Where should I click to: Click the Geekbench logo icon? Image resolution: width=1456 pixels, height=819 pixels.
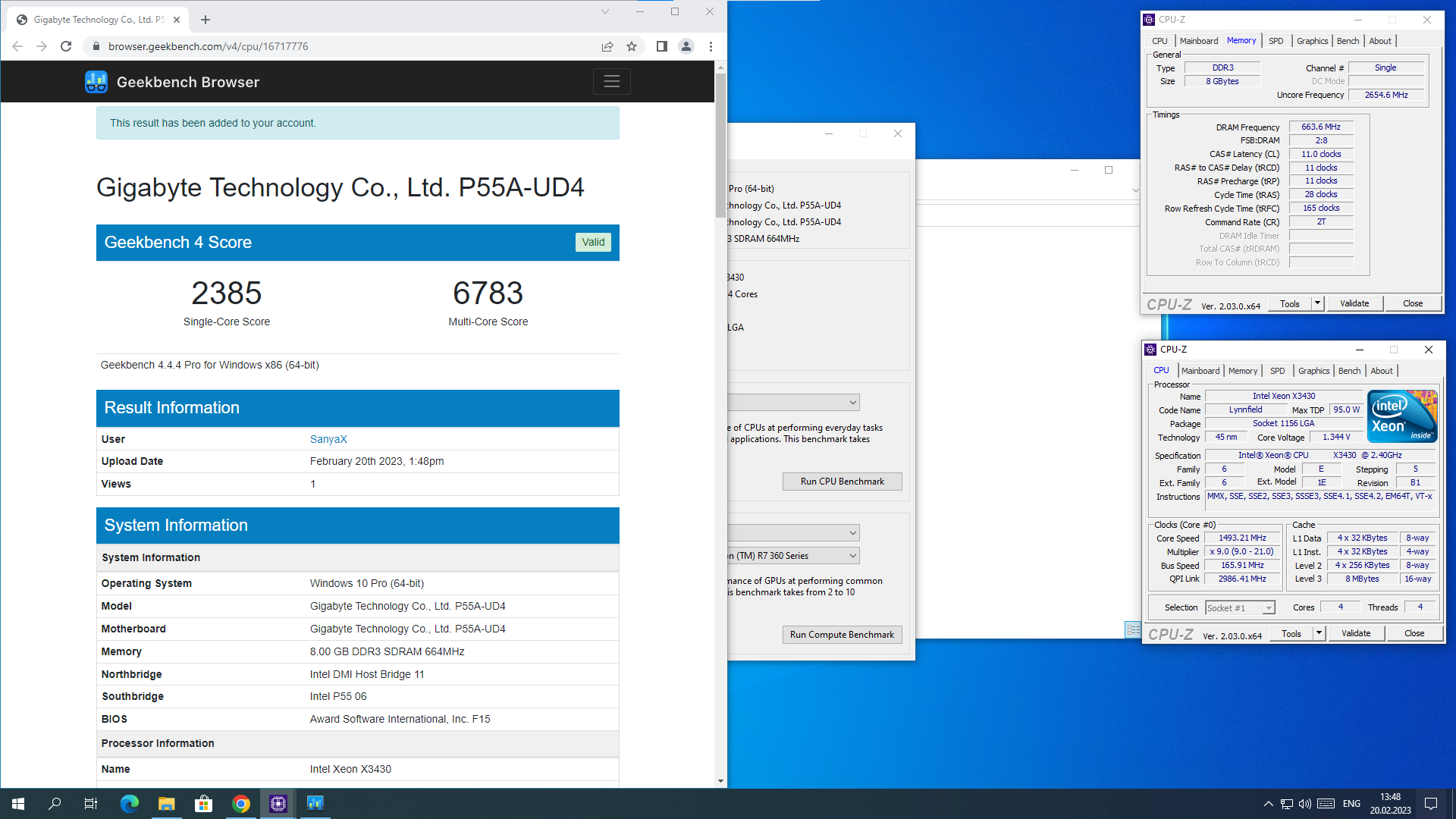[x=96, y=82]
